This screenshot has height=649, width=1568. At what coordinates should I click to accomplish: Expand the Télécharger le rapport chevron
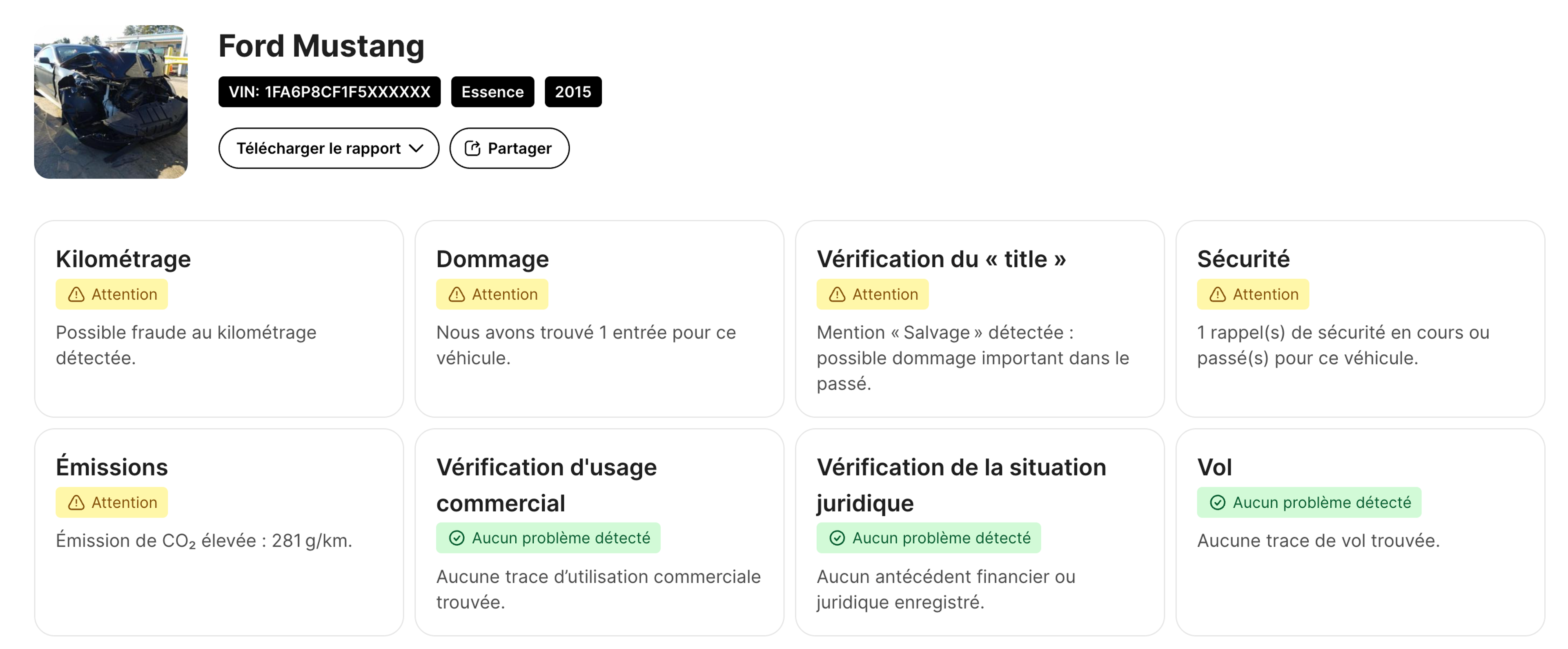(x=416, y=148)
